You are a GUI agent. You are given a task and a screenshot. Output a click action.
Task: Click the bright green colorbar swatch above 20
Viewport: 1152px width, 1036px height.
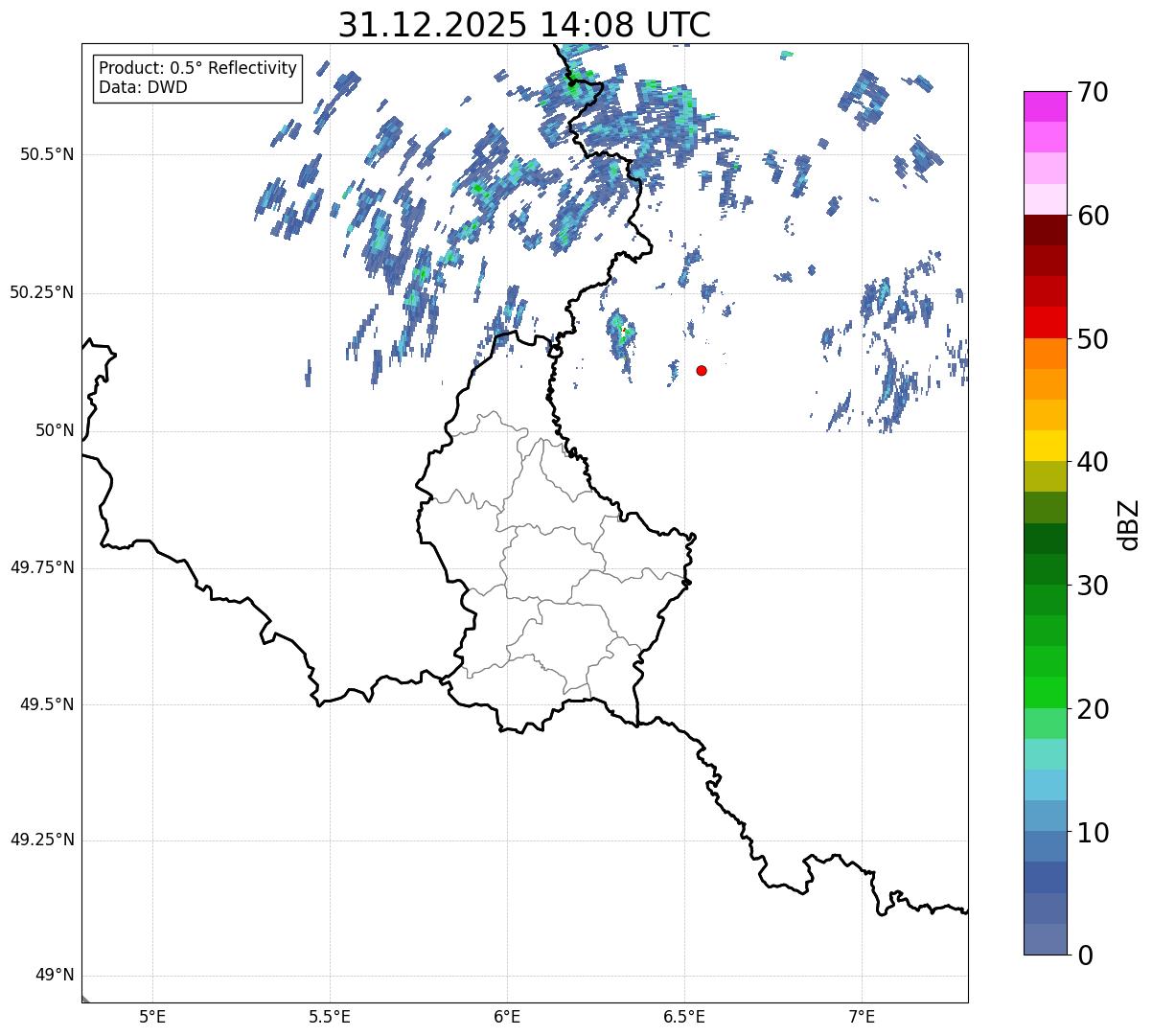(1045, 693)
